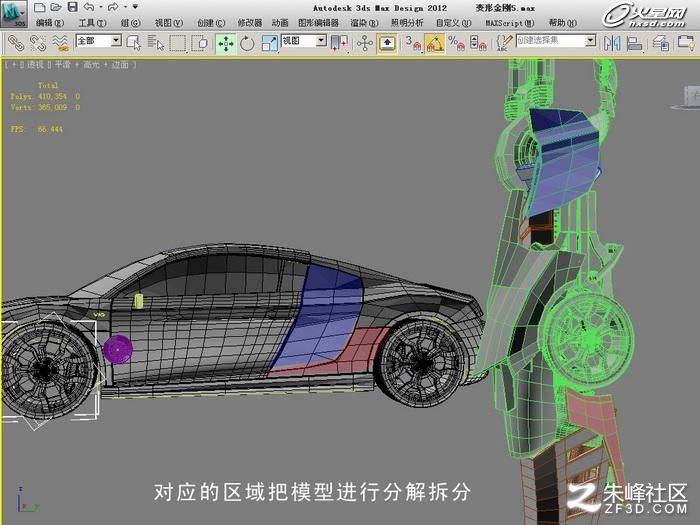Open the 图形编辑器 menu
Viewport: 700px width, 525px height.
tap(318, 23)
